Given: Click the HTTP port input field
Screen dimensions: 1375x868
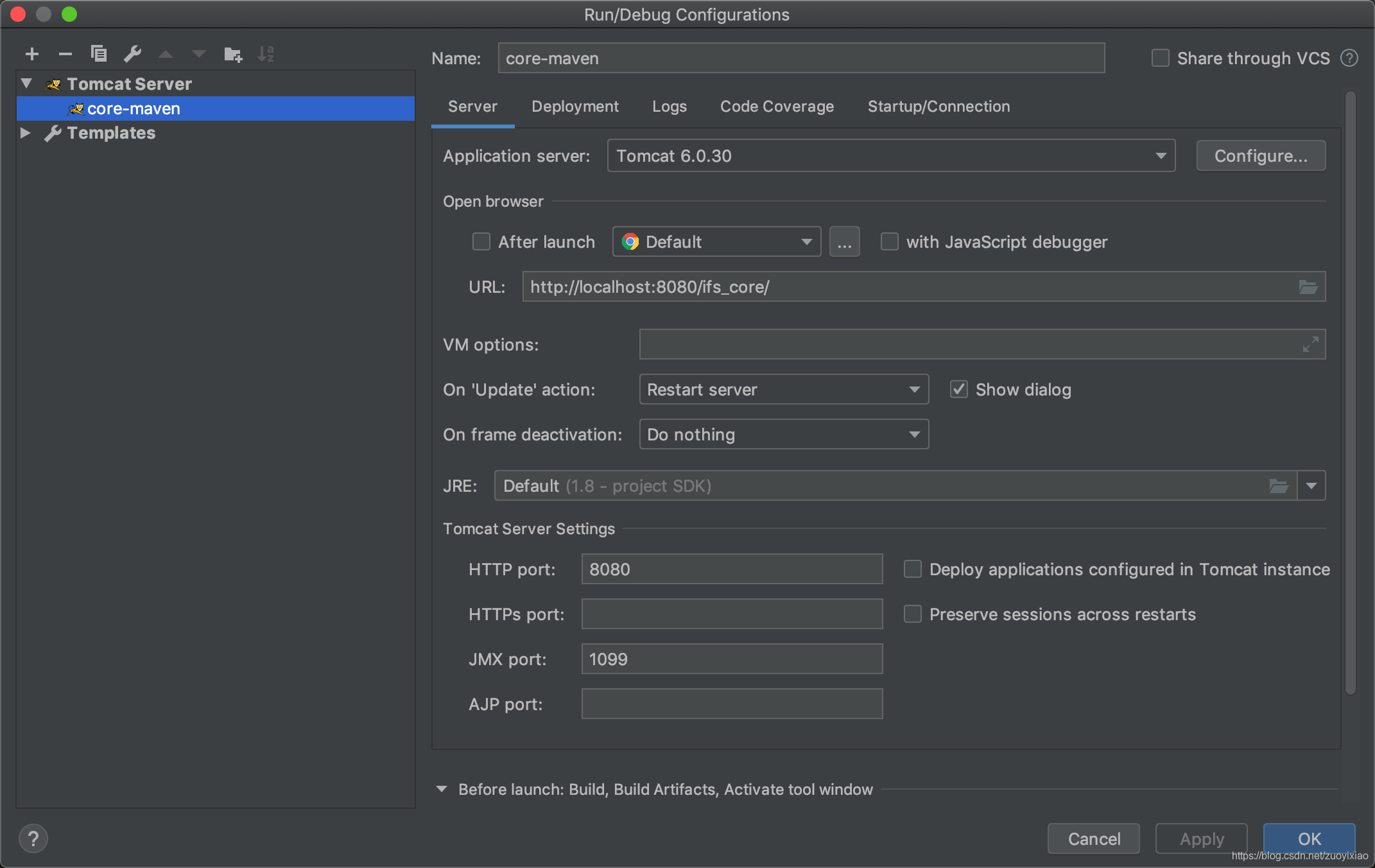Looking at the screenshot, I should (x=731, y=569).
